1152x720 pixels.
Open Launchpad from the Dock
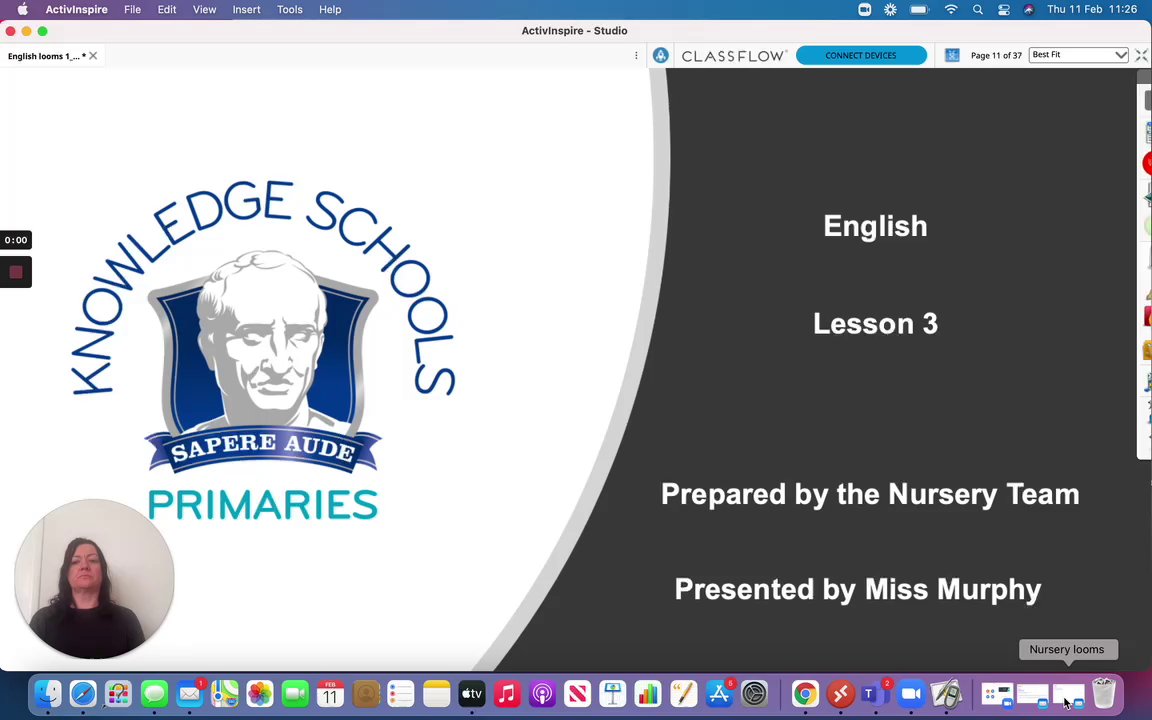pos(118,694)
